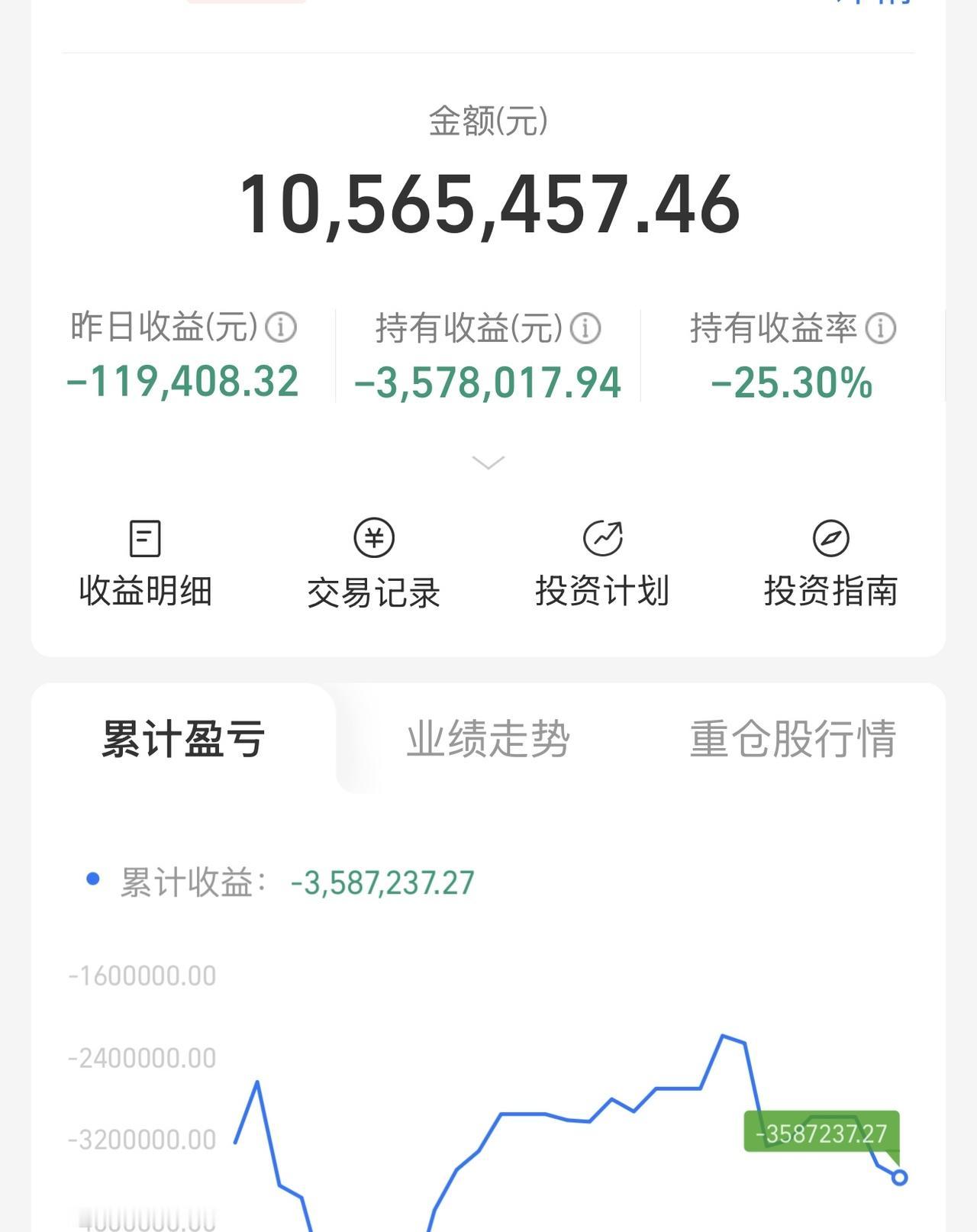977x1232 pixels.
Task: Tap info icon next to 持有收益(元)
Action: point(585,328)
